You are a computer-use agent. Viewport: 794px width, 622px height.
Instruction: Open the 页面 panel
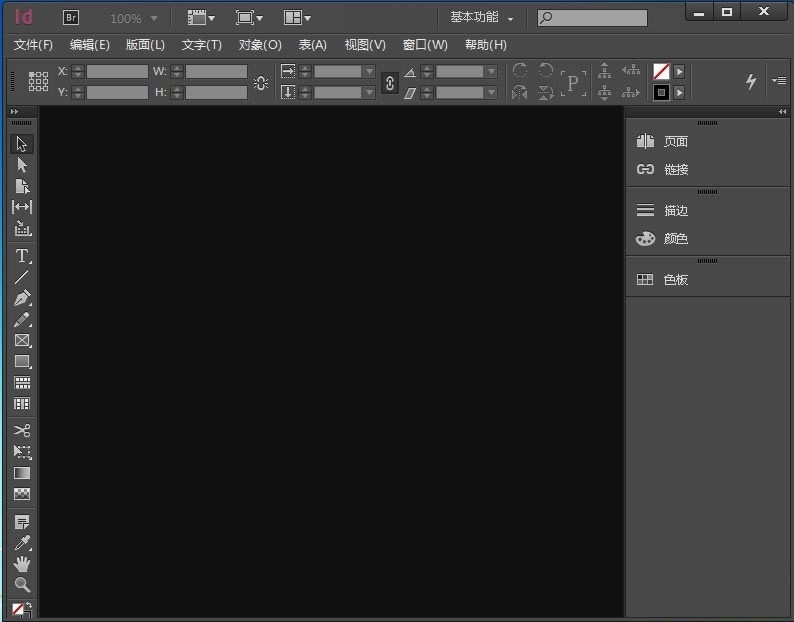point(662,141)
